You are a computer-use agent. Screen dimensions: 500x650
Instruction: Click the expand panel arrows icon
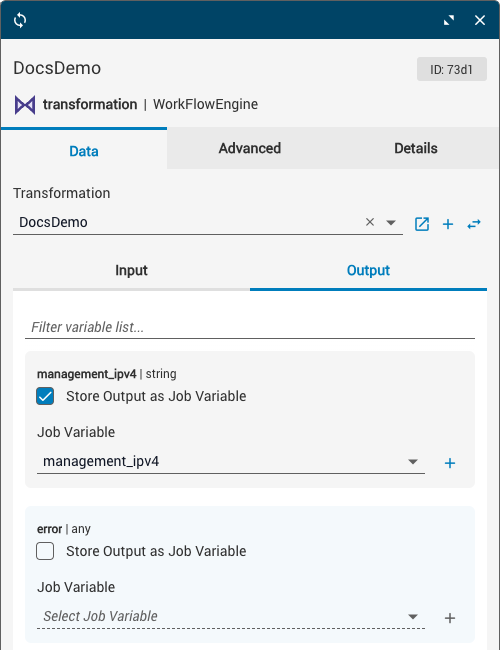click(449, 20)
